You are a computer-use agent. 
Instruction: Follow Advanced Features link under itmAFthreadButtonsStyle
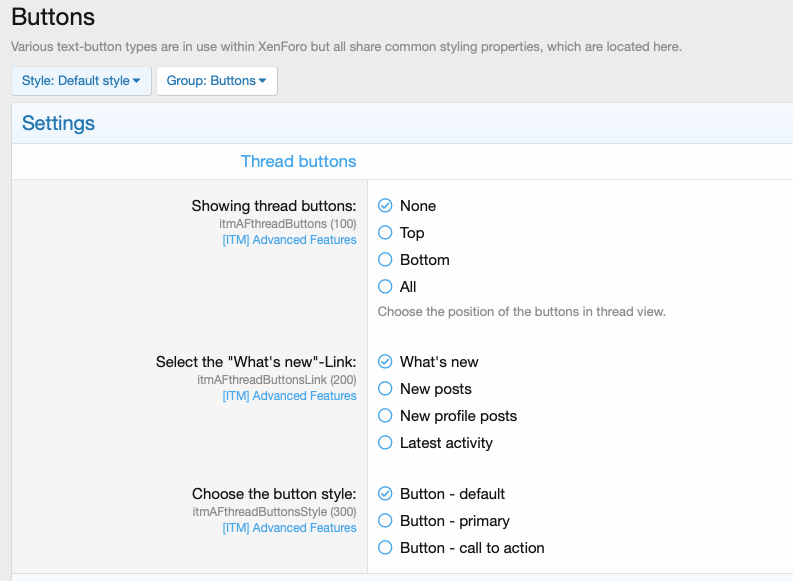(289, 528)
